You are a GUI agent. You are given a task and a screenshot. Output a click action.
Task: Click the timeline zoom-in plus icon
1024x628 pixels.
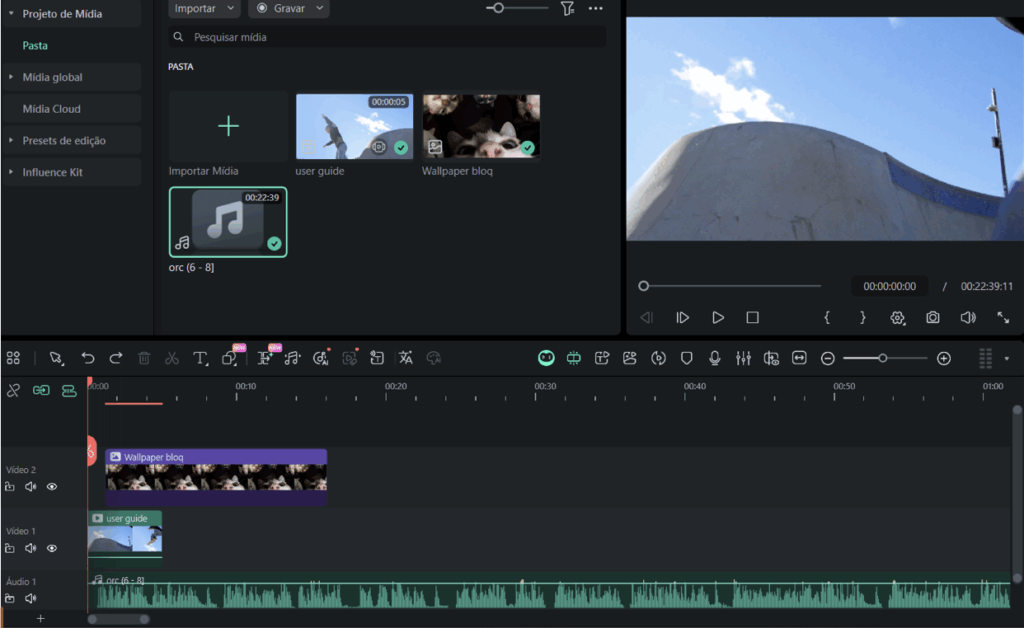tap(943, 358)
